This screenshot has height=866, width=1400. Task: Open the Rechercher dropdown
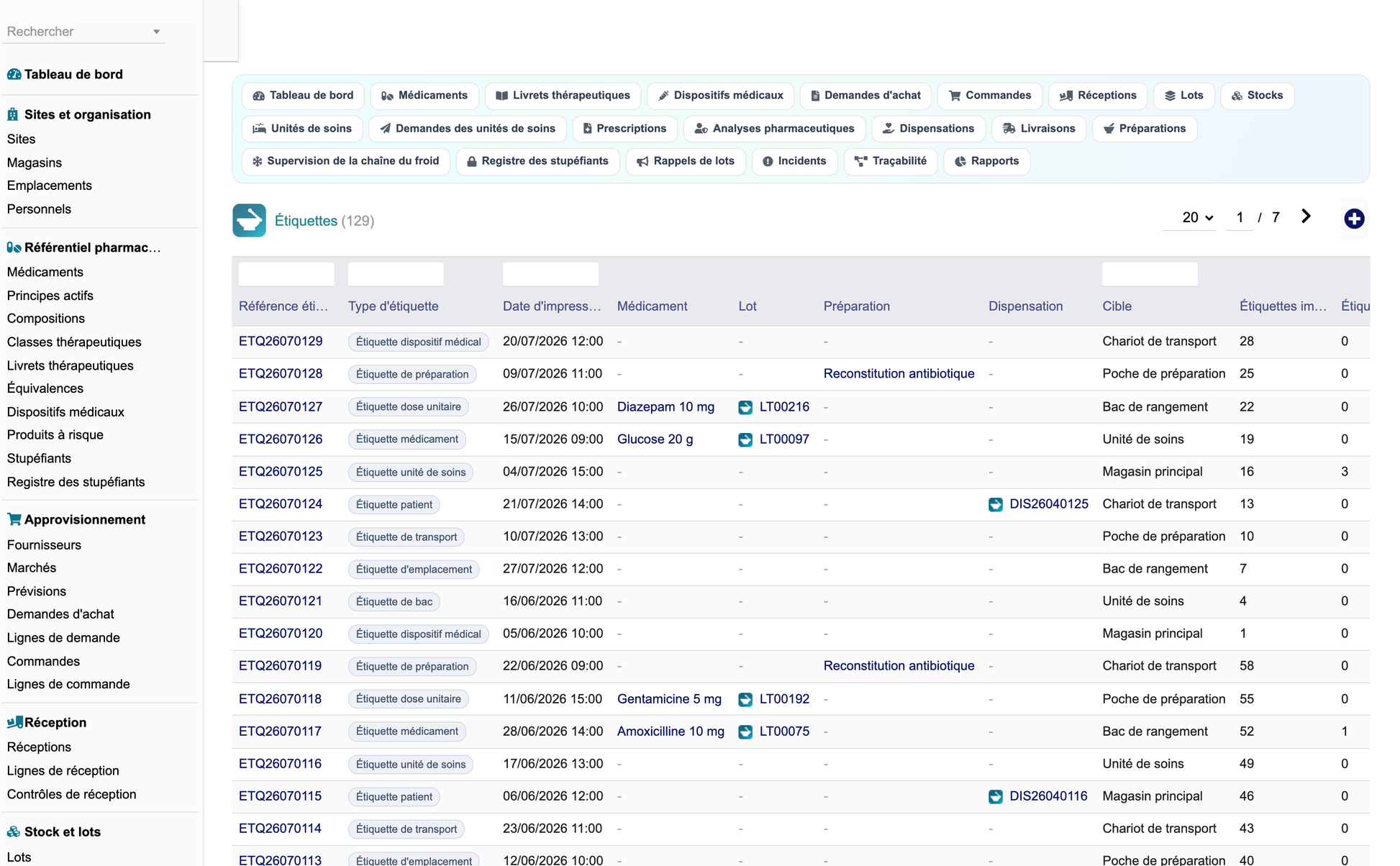coord(83,32)
